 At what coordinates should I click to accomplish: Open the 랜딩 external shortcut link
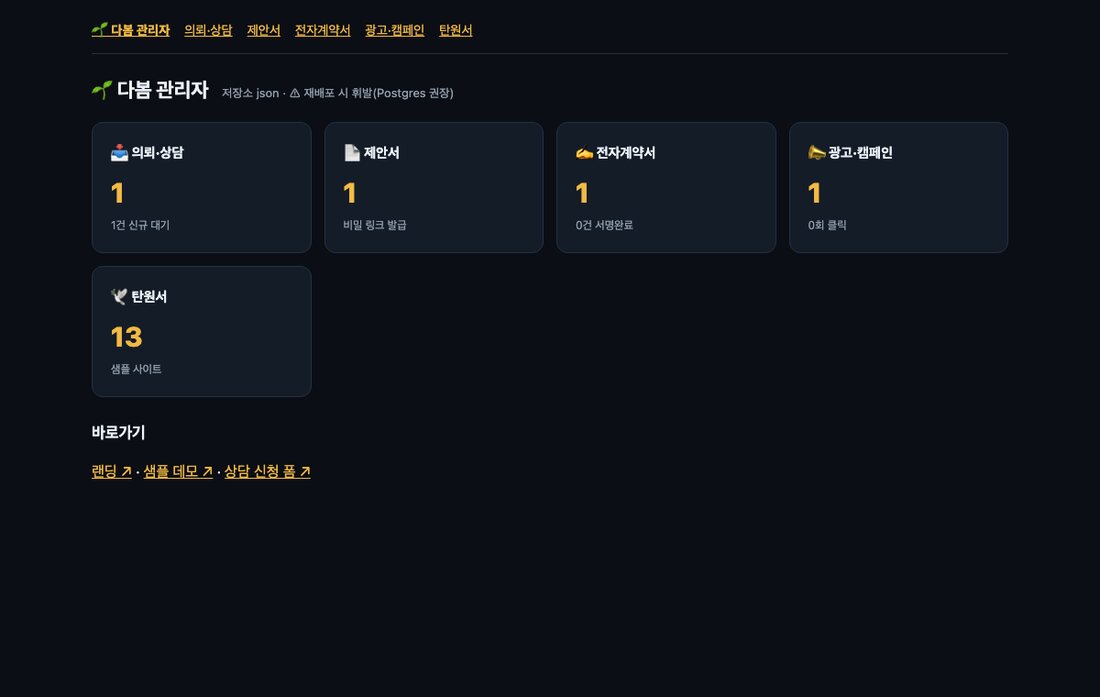coord(112,471)
